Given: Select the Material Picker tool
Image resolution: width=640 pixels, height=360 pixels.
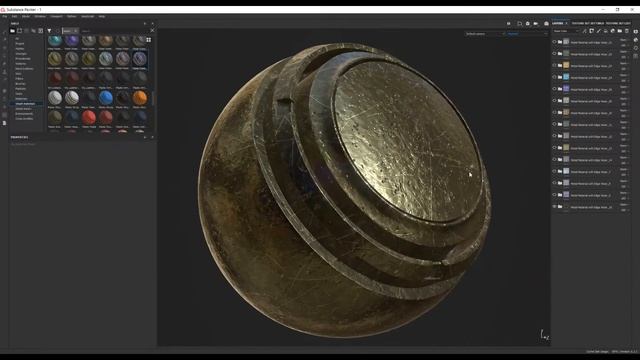Looking at the screenshot, I should coord(4,79).
